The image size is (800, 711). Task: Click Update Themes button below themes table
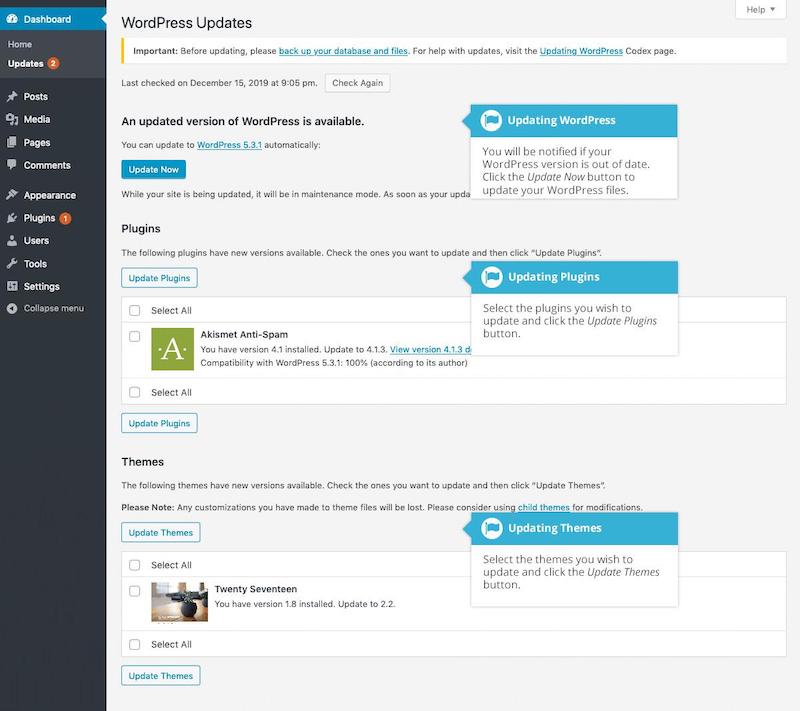pos(161,676)
